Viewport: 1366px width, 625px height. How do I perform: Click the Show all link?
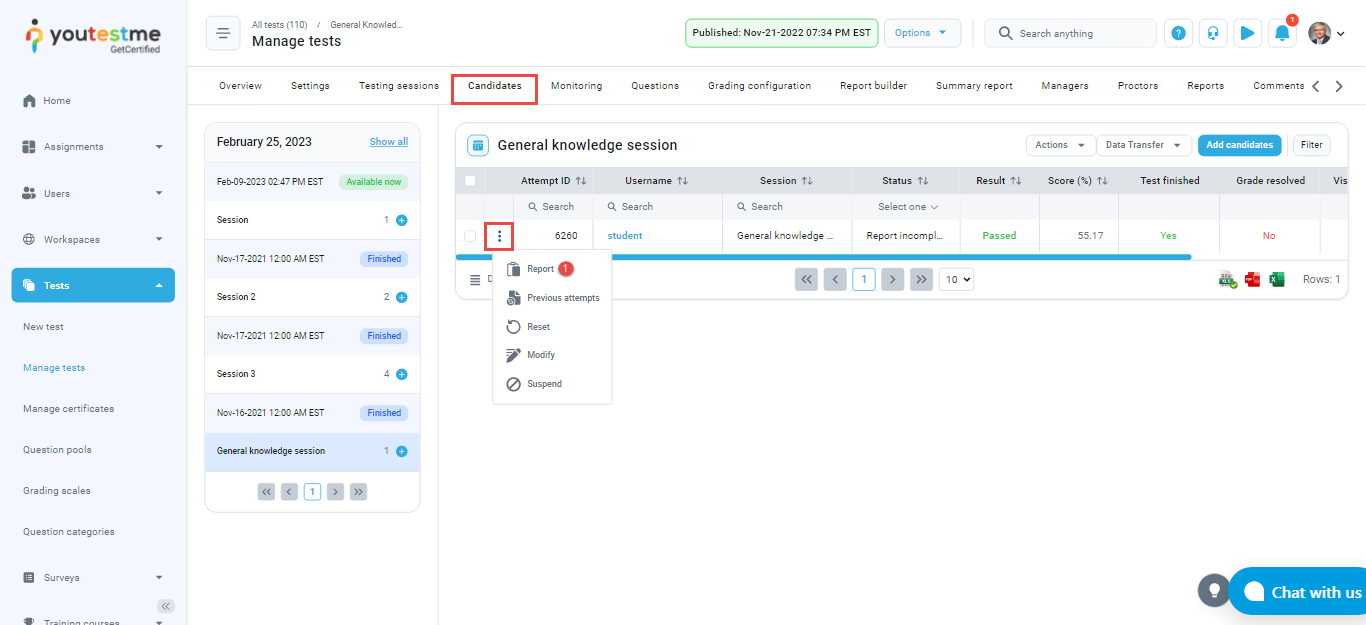pos(388,142)
